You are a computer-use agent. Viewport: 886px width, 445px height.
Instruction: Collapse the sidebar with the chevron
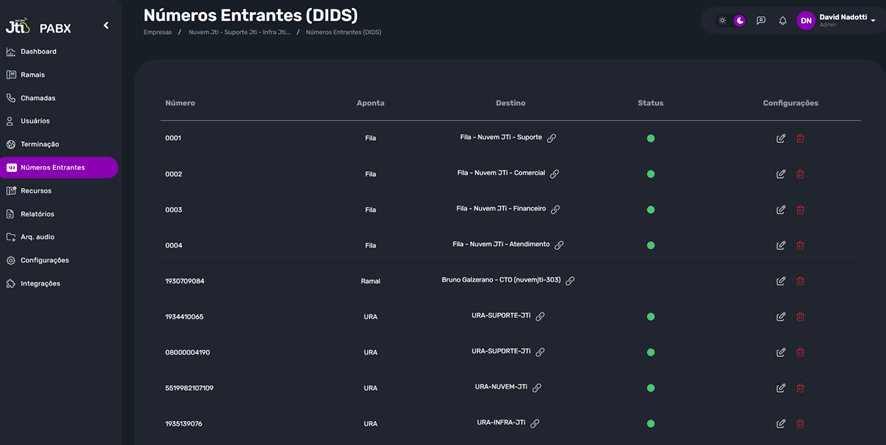pyautogui.click(x=106, y=26)
